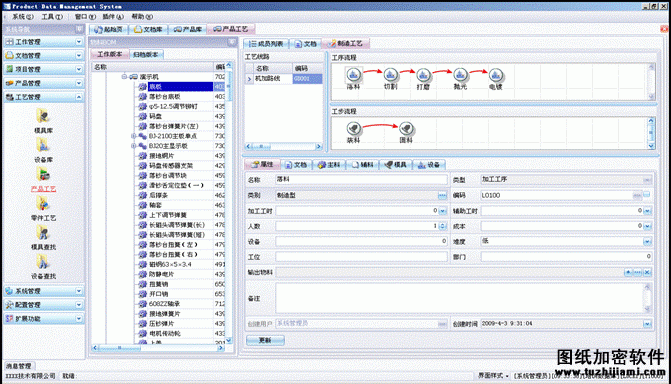671x384 pixels.
Task: Expand the 扩展功能 sidebar section
Action: point(79,319)
